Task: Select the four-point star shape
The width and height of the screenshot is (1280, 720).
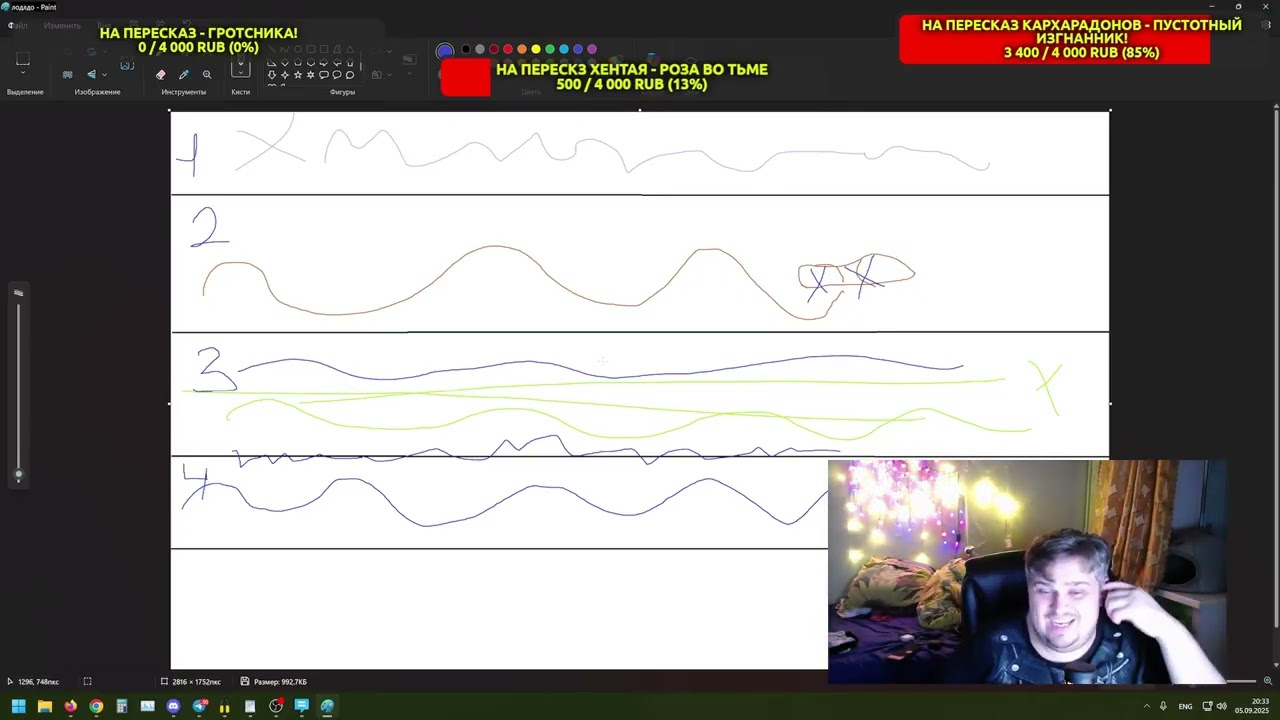Action: pos(285,74)
